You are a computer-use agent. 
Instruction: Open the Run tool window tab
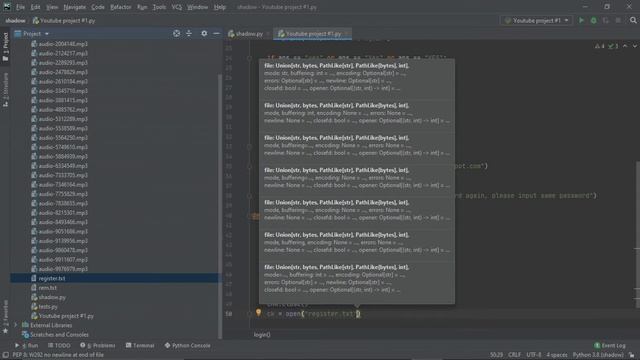coord(27,345)
